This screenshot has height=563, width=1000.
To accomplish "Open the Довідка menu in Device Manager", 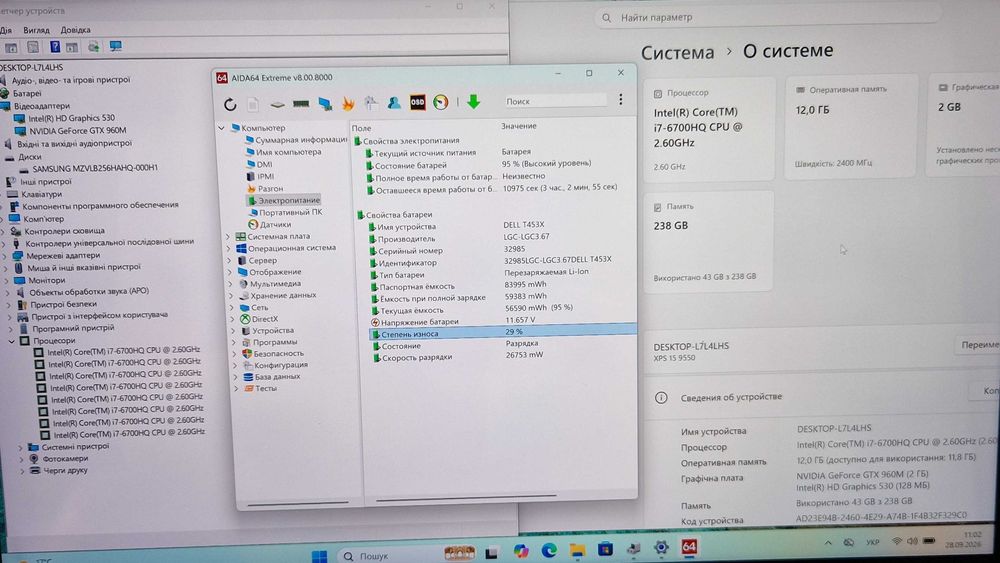I will (x=75, y=30).
